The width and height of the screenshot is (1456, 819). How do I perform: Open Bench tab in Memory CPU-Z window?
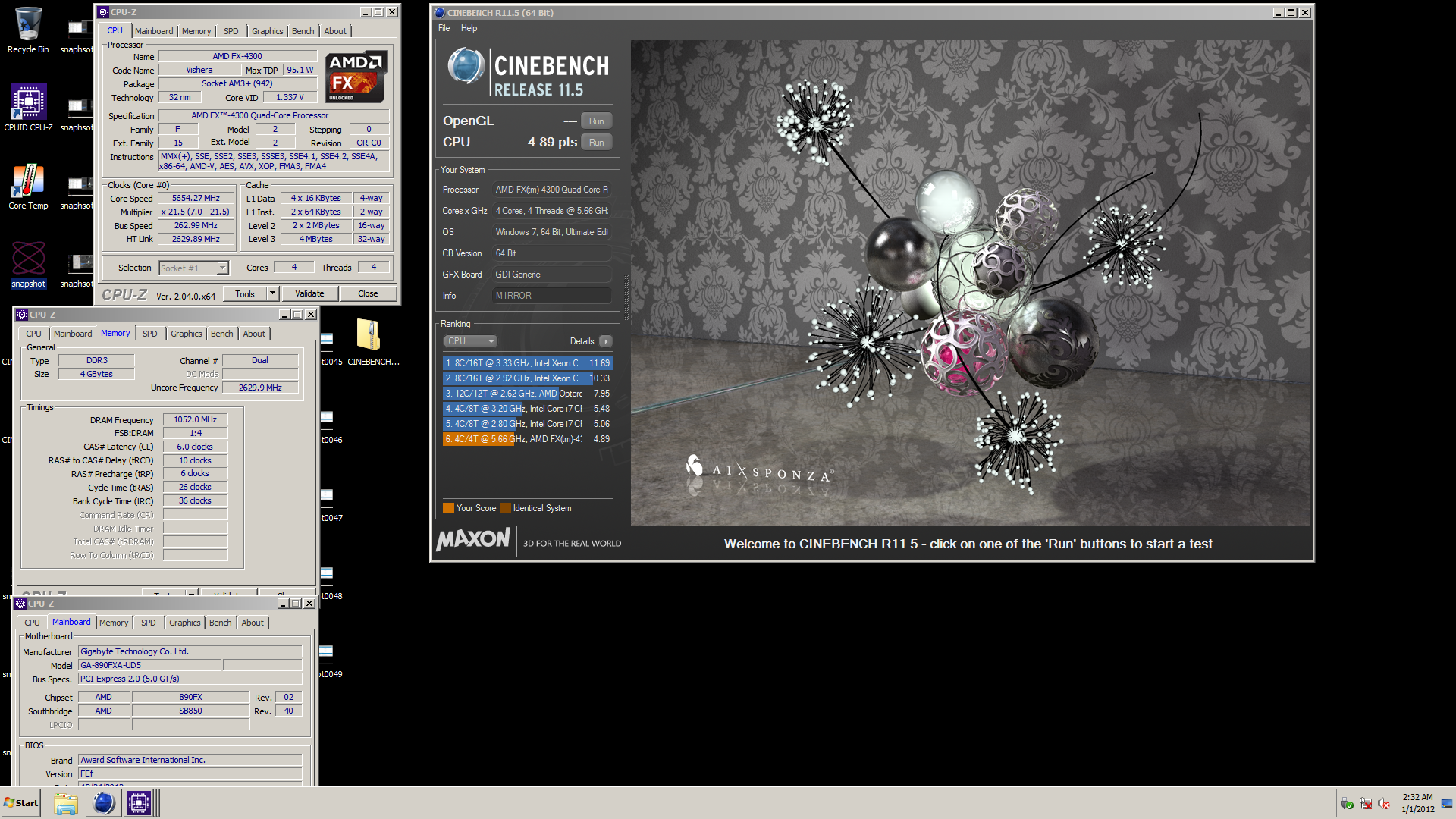pos(221,334)
